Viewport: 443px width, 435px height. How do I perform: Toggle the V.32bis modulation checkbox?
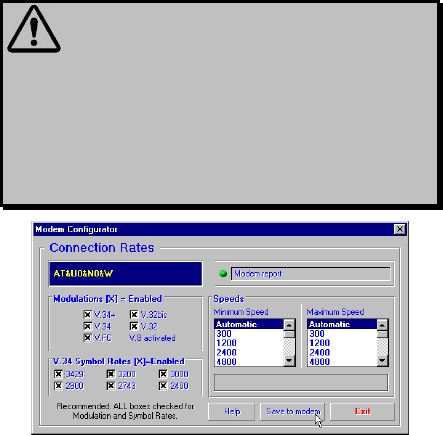(x=134, y=314)
